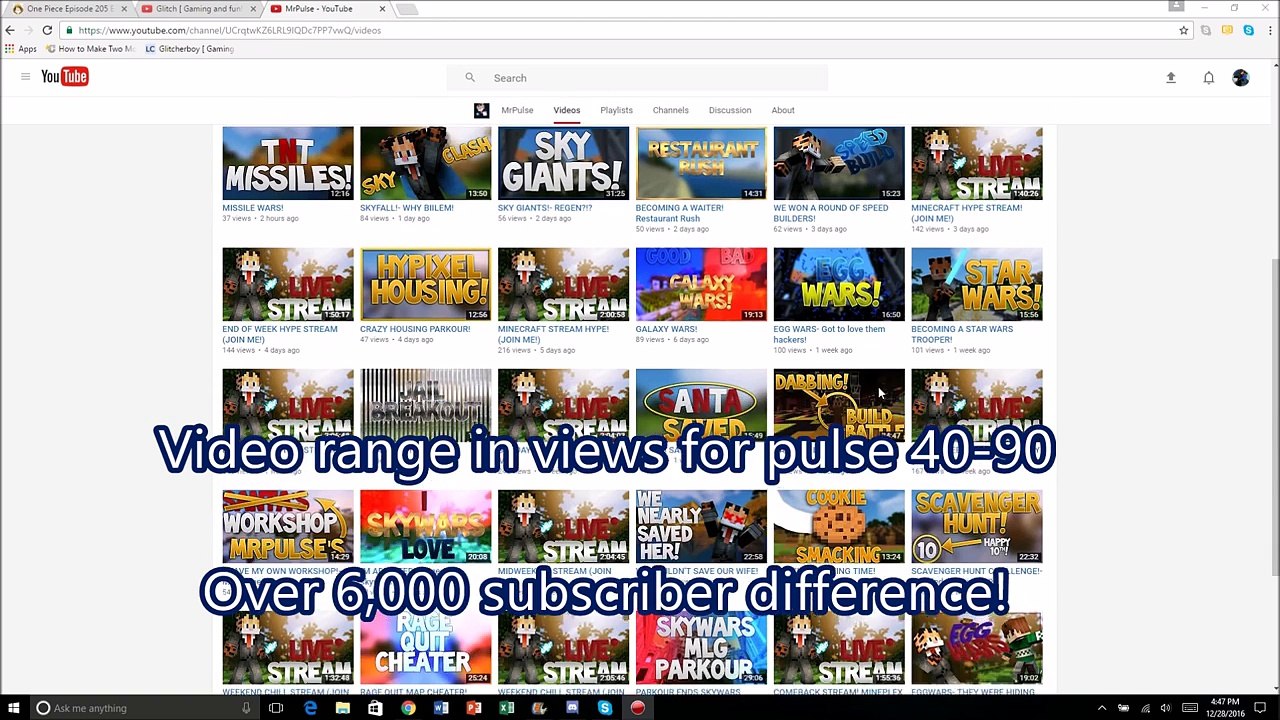Switch to the Glitch Gaming browser tab
Image resolution: width=1280 pixels, height=720 pixels.
tap(197, 9)
